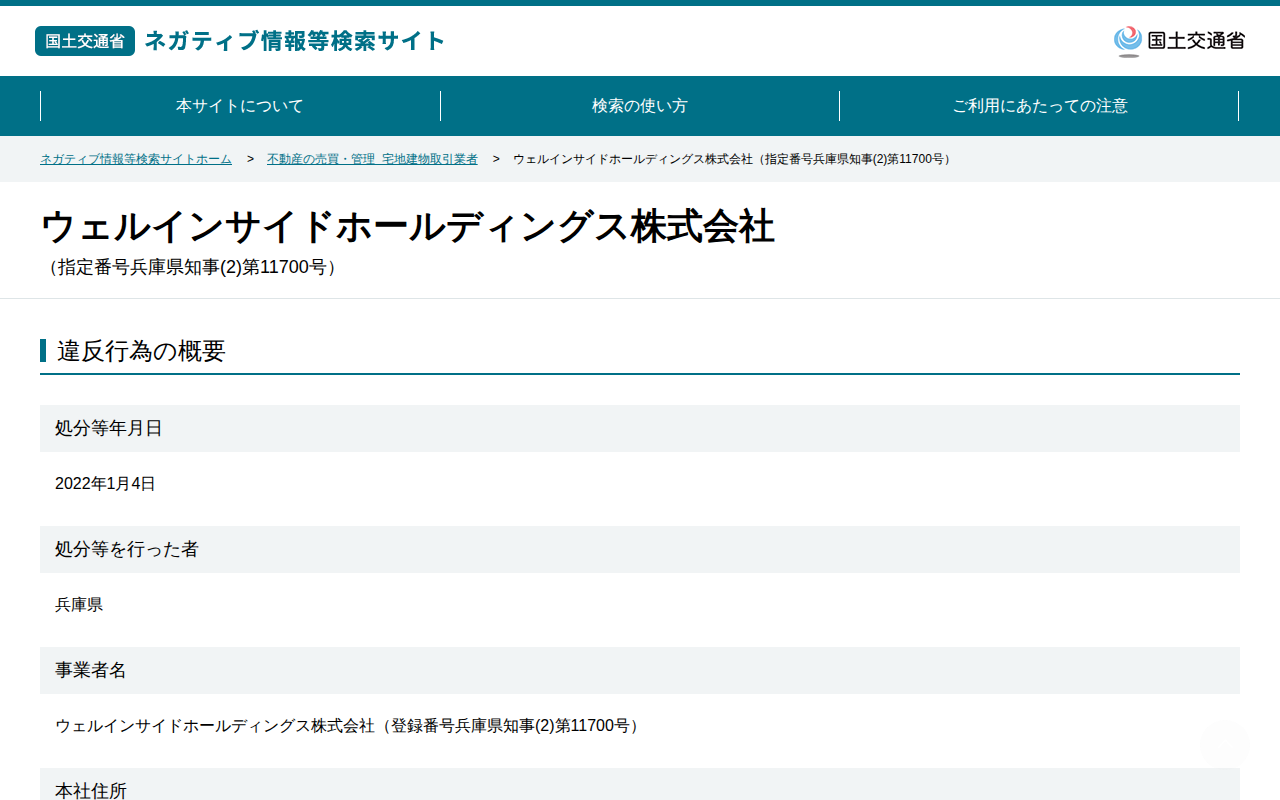The image size is (1280, 800).
Task: Click the 違反行為の概要 section heading
Action: [141, 351]
